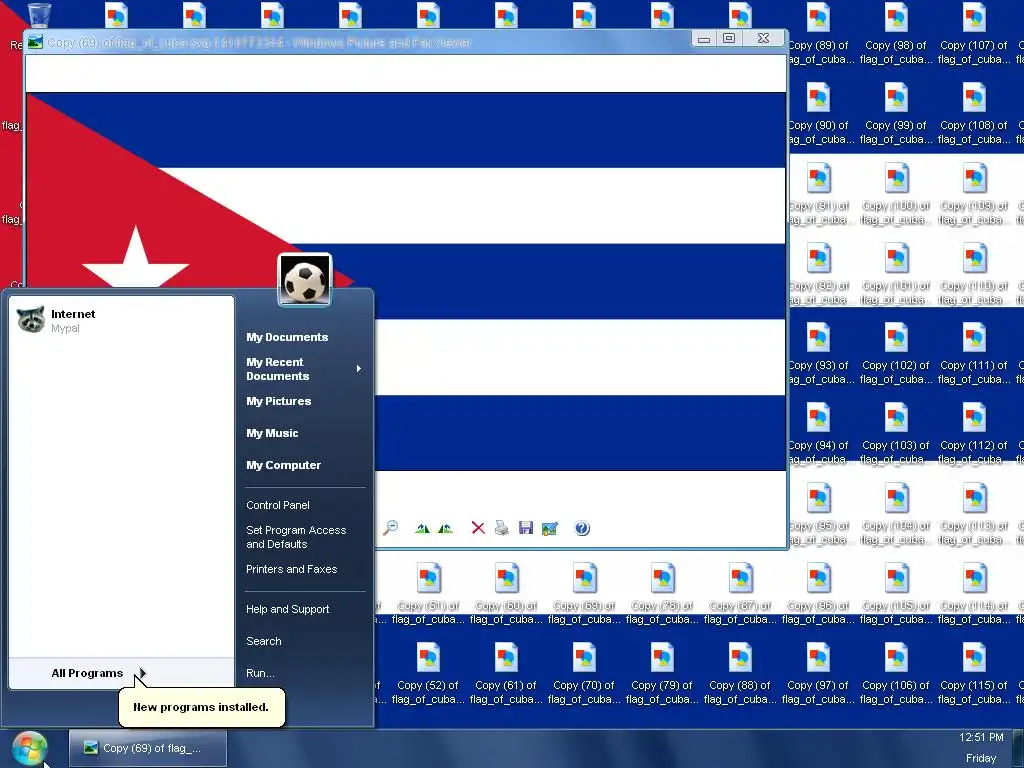Minimize the Windows Picture and Fax Viewer
1024x768 pixels.
(x=703, y=39)
